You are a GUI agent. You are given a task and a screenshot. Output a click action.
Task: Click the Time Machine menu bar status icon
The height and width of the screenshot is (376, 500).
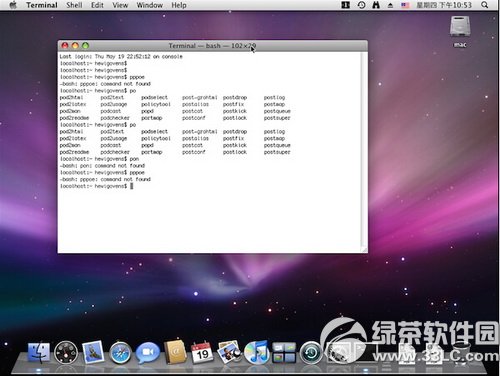pyautogui.click(x=362, y=5)
